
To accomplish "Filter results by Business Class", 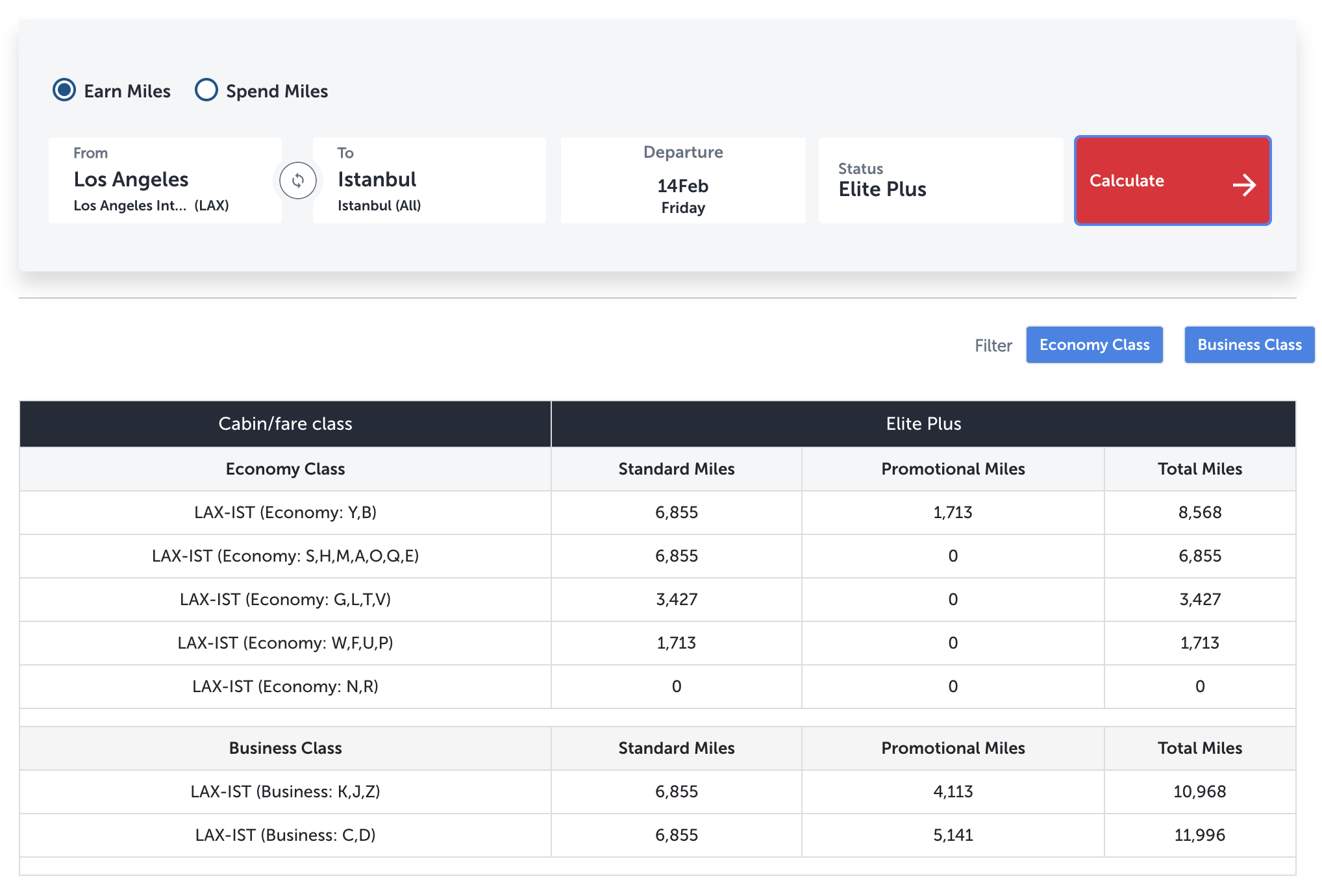I will click(x=1249, y=345).
